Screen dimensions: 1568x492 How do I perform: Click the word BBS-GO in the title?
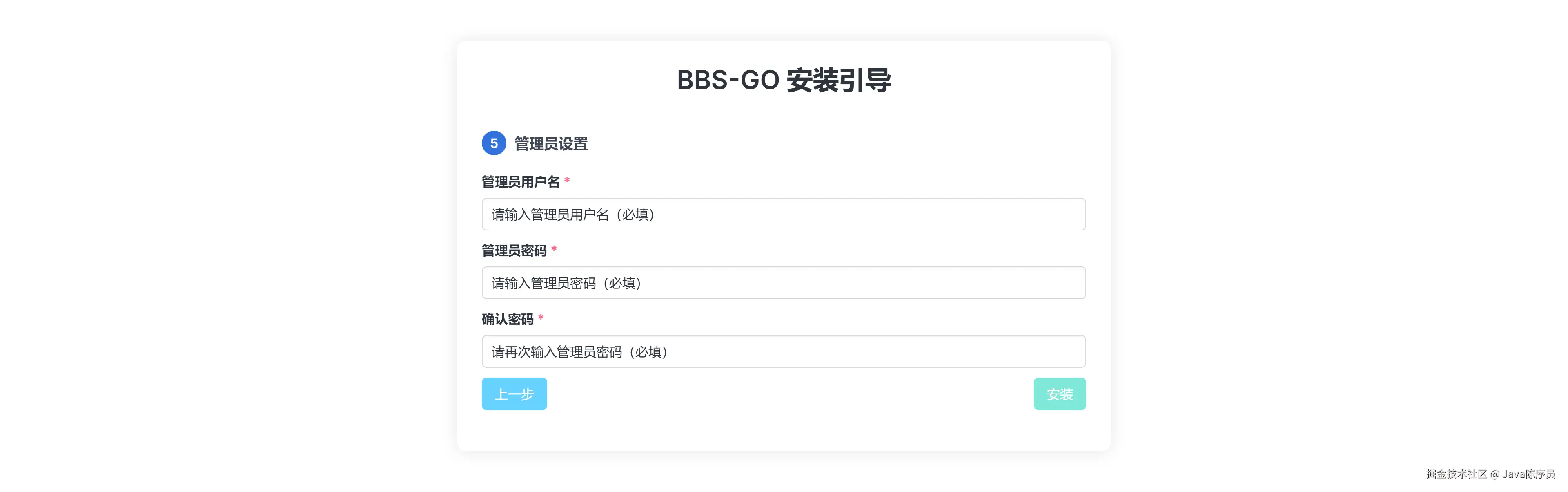pyautogui.click(x=728, y=81)
